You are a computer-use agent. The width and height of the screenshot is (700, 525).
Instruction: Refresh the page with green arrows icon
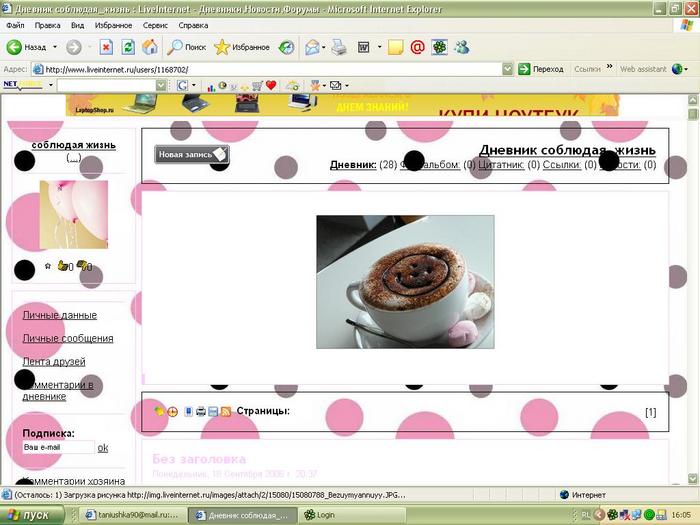pos(128,47)
